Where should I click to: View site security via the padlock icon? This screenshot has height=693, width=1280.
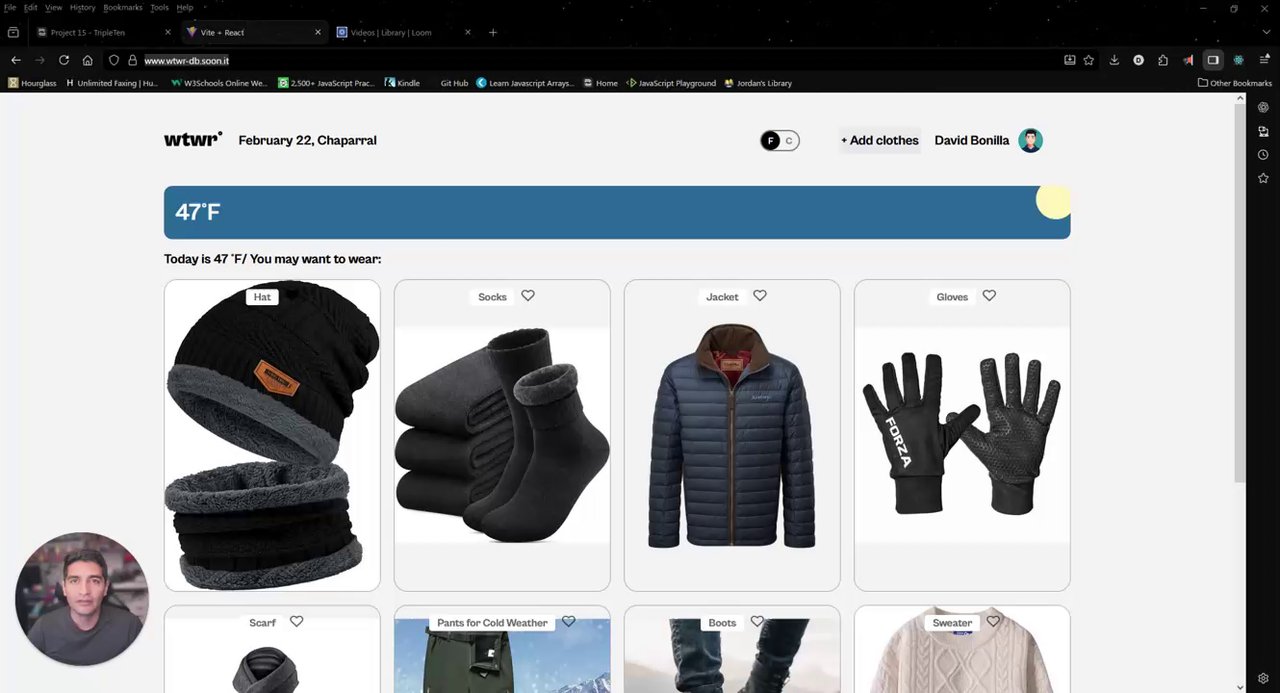[x=132, y=60]
